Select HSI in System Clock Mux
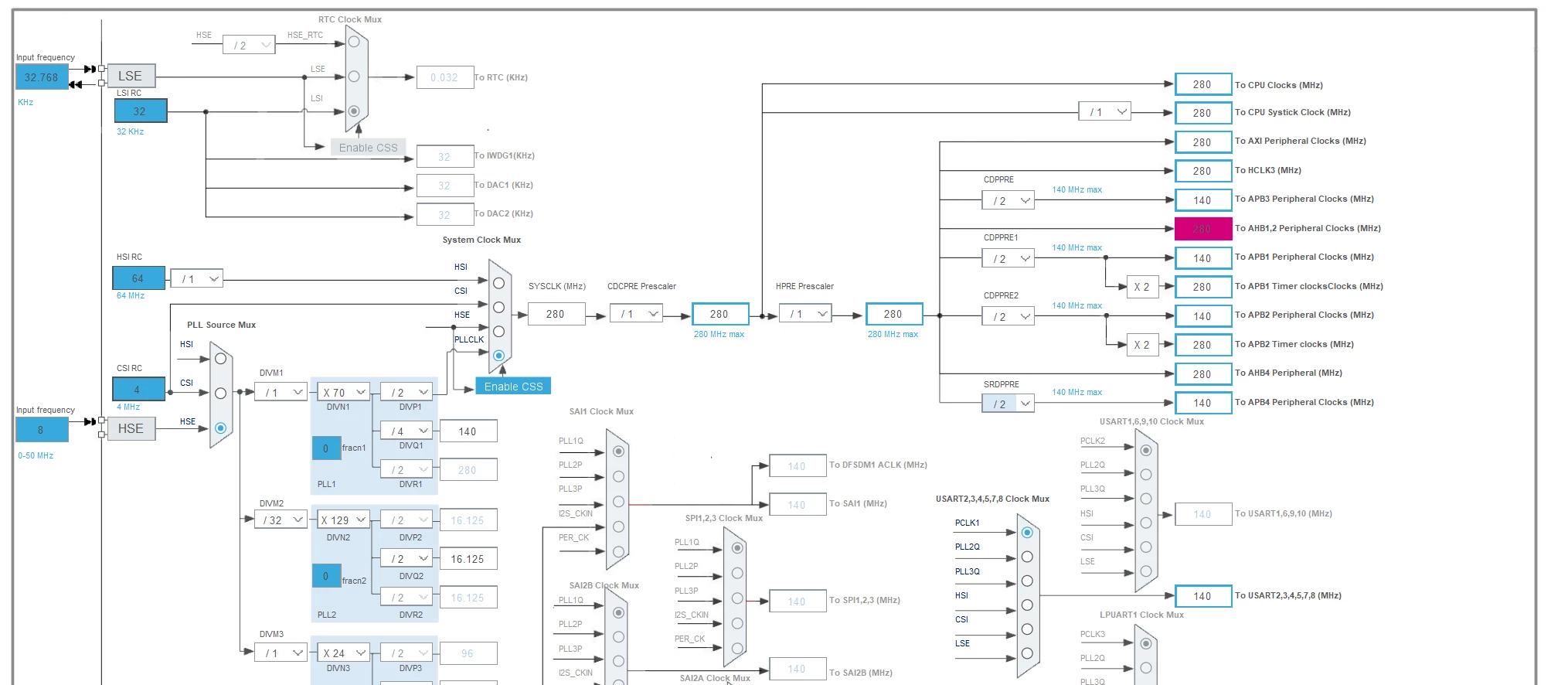Image resolution: width=1568 pixels, height=685 pixels. pos(498,283)
